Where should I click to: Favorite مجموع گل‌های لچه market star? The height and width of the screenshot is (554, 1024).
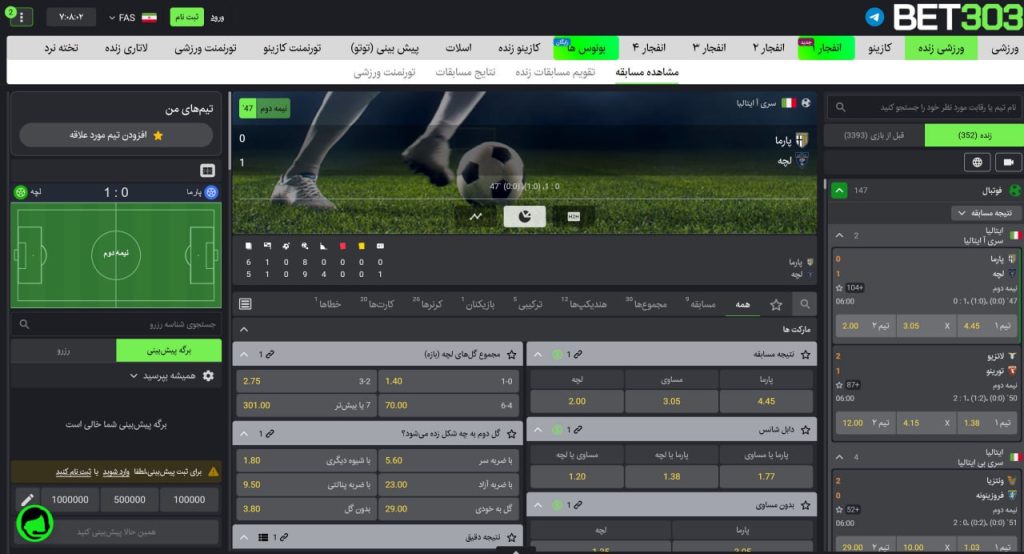(511, 354)
